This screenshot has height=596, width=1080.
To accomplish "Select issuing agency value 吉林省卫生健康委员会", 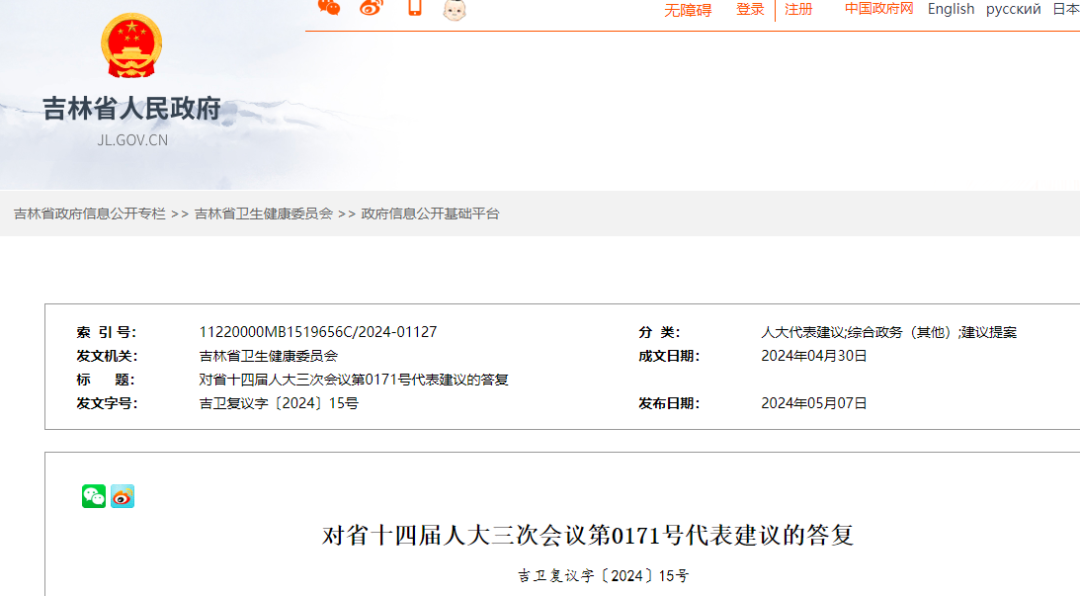I will click(x=269, y=356).
